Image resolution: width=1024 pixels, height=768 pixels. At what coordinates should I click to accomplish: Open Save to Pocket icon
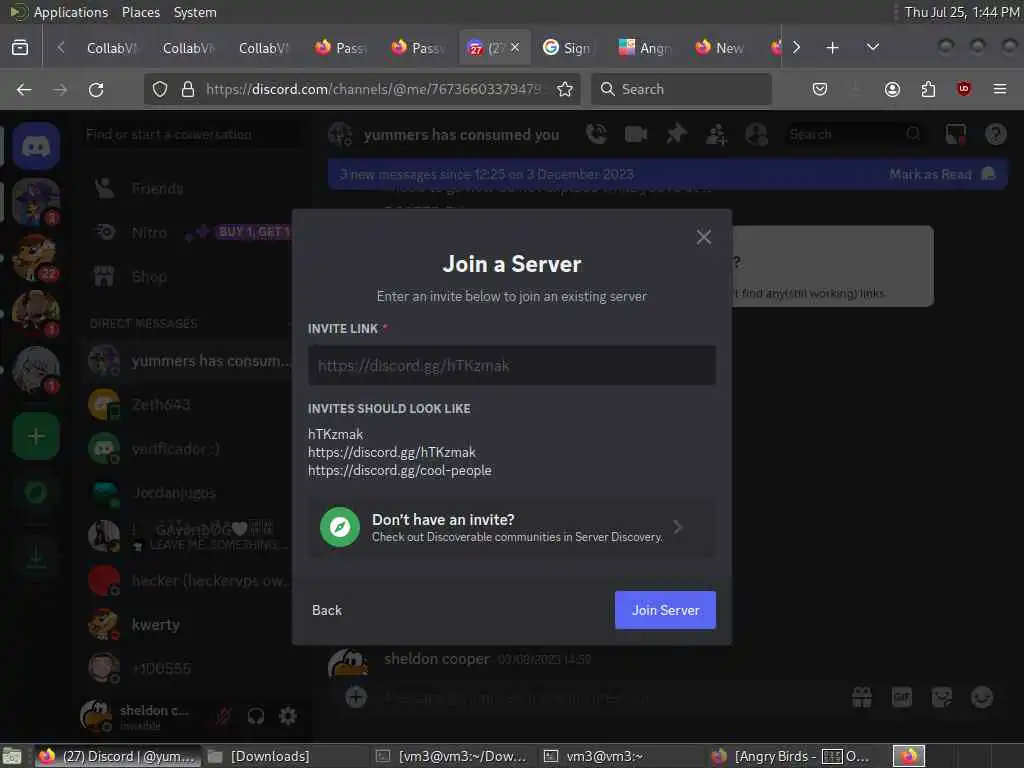click(x=820, y=89)
